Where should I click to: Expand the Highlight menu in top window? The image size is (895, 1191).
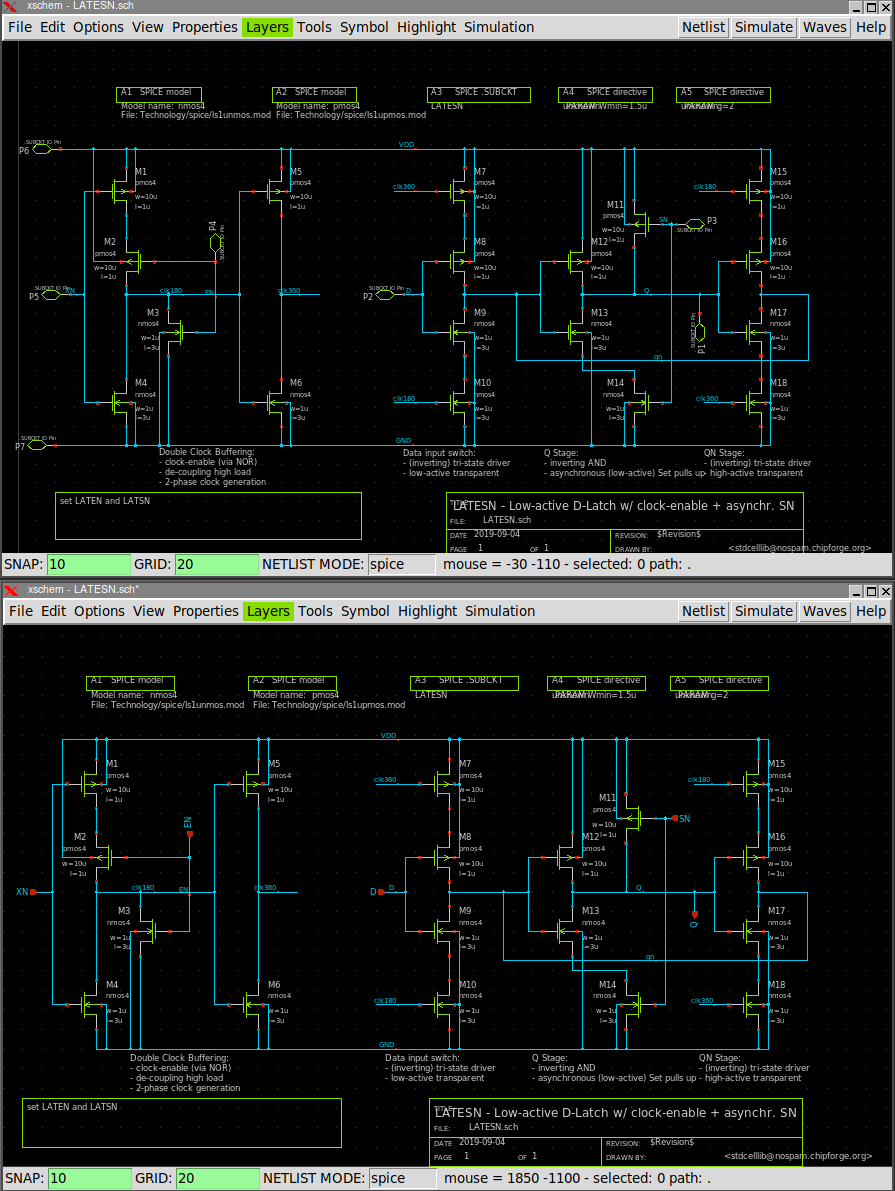click(426, 27)
